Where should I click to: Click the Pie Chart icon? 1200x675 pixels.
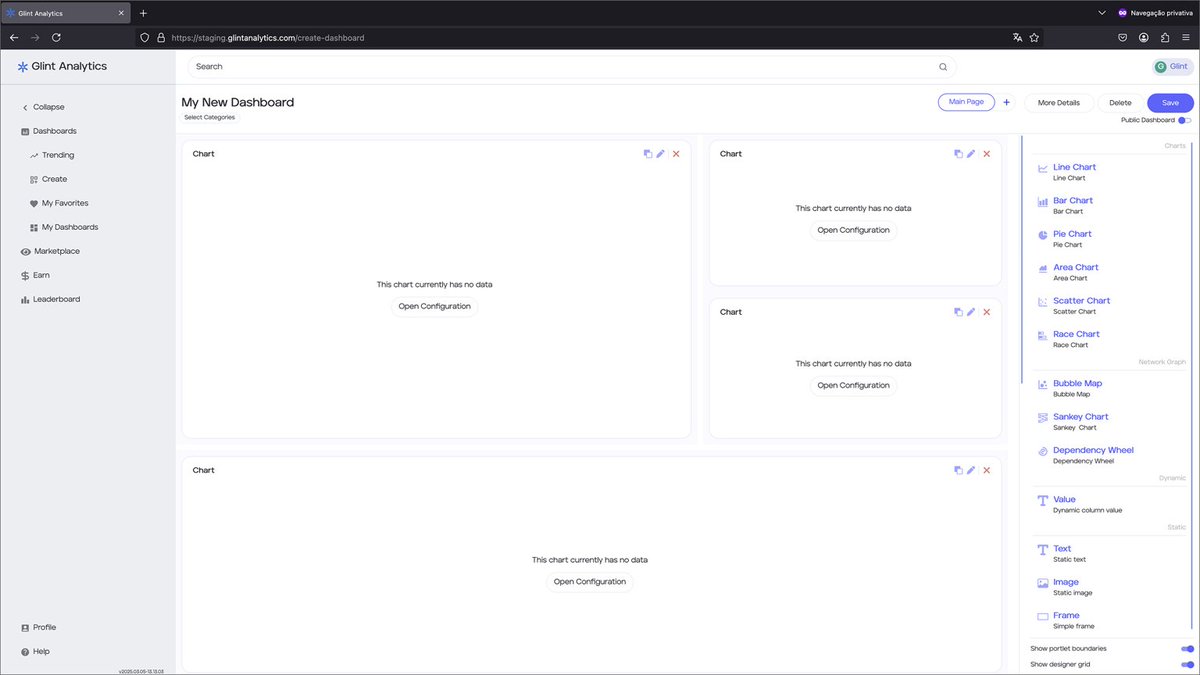(1043, 235)
